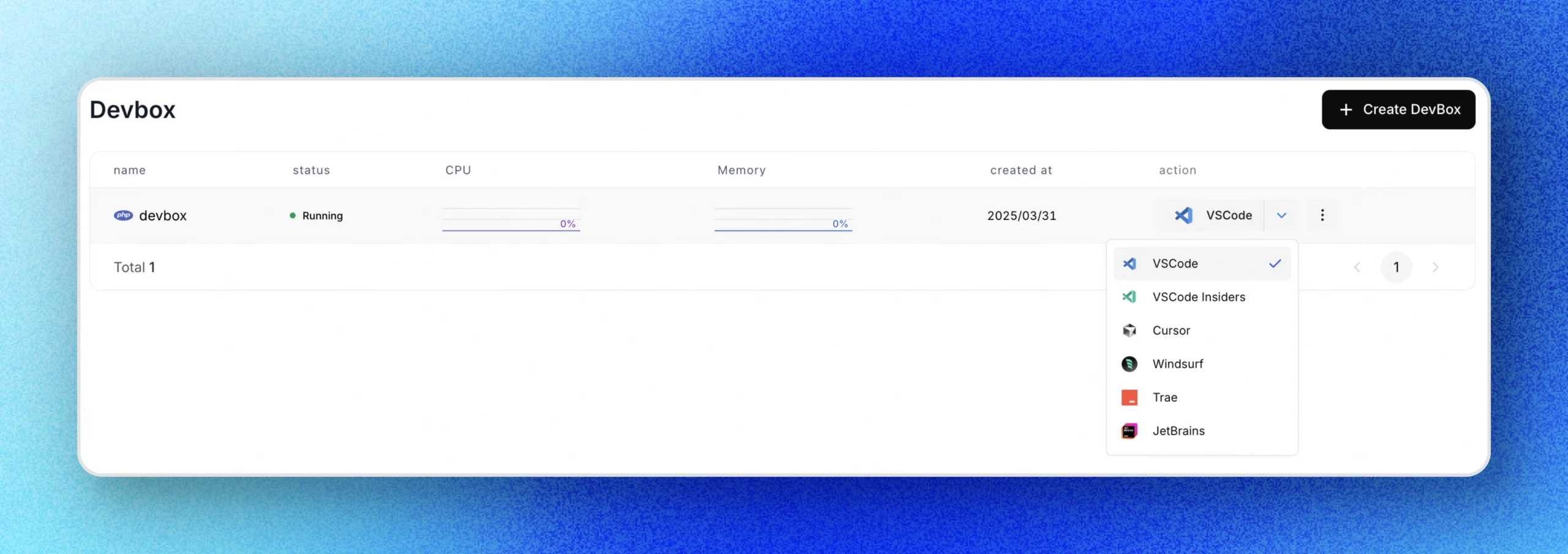Click the Memory column header

(x=742, y=170)
